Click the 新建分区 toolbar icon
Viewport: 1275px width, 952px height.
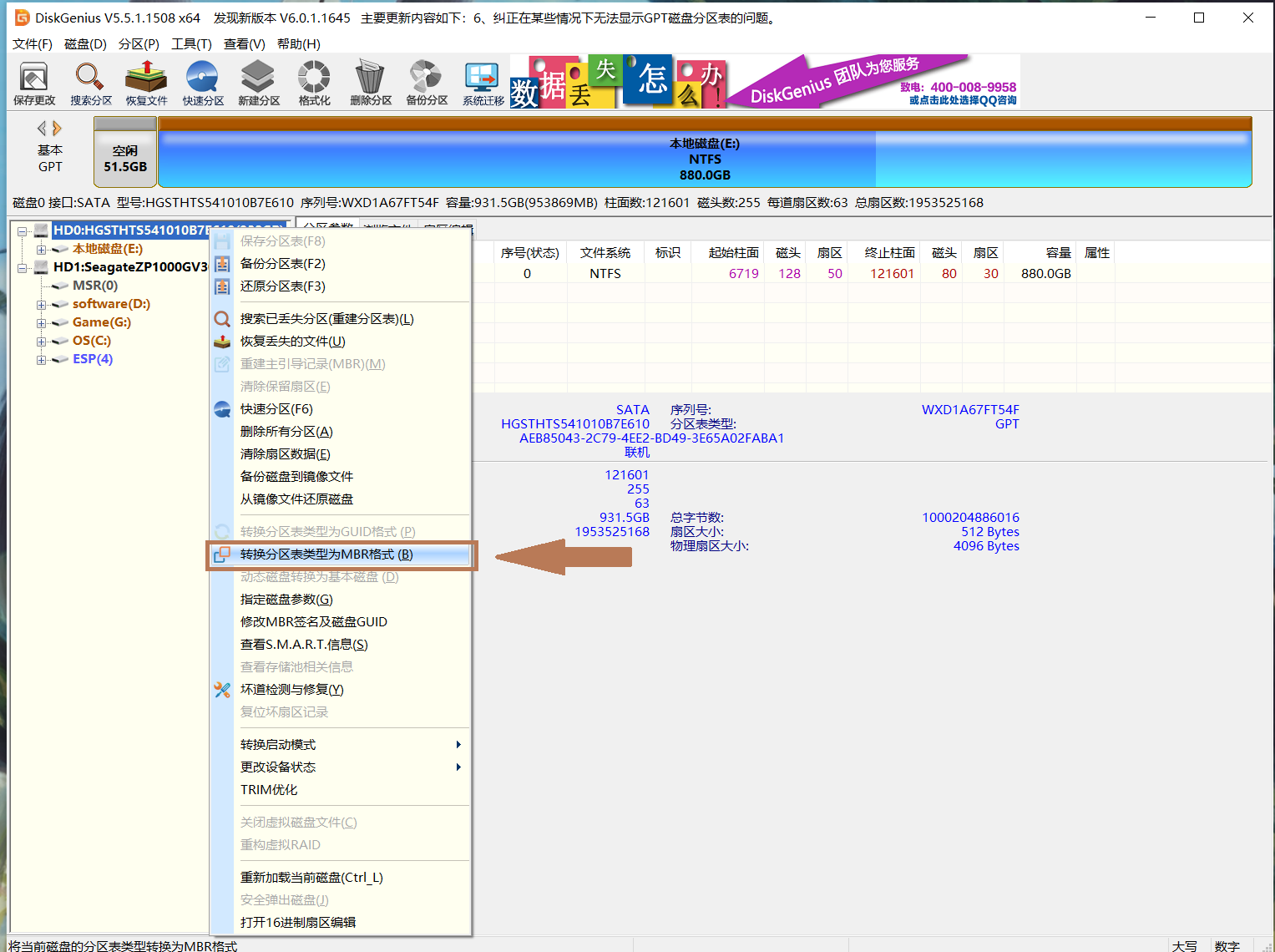click(258, 84)
